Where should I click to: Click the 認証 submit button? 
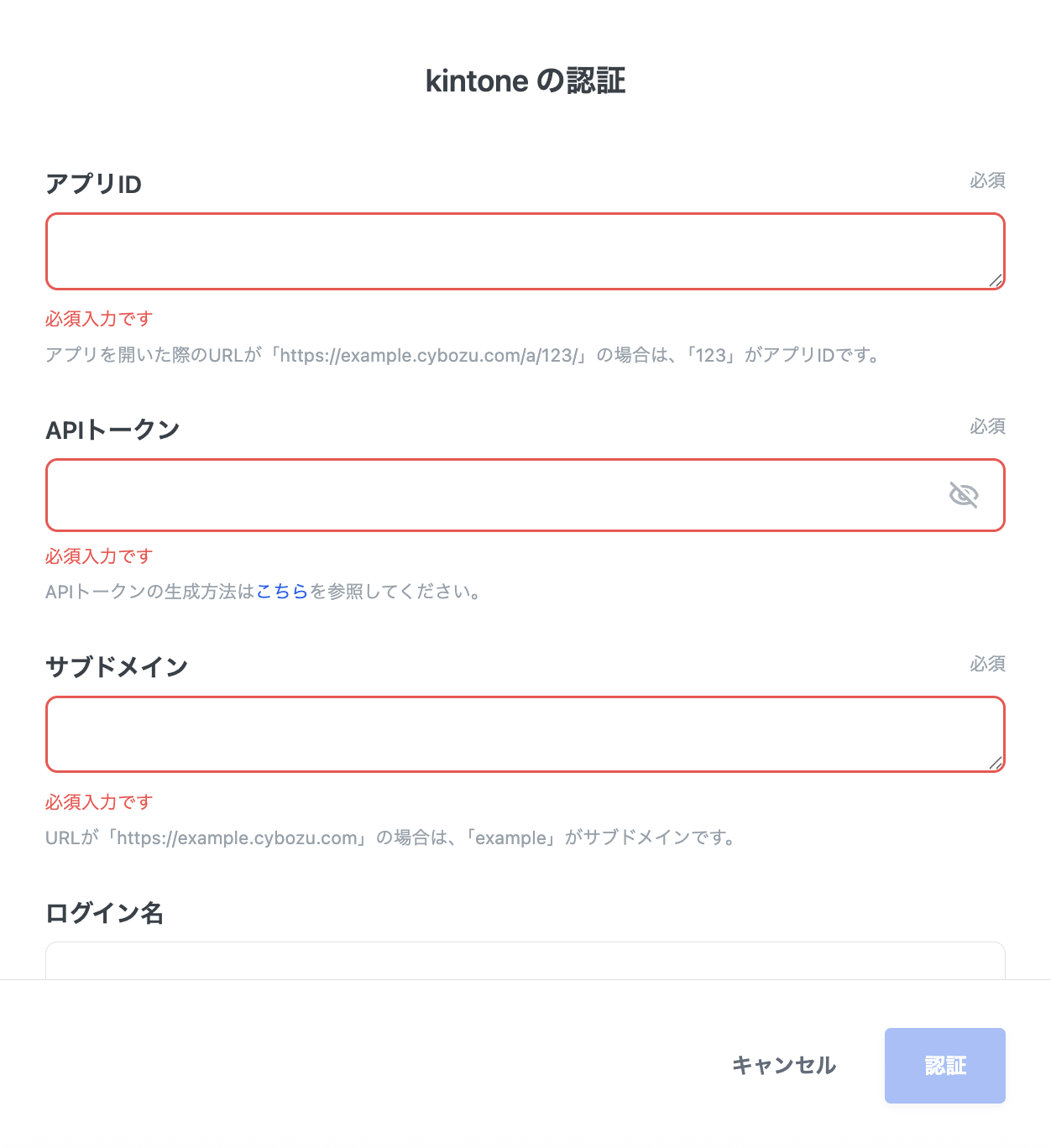944,1066
